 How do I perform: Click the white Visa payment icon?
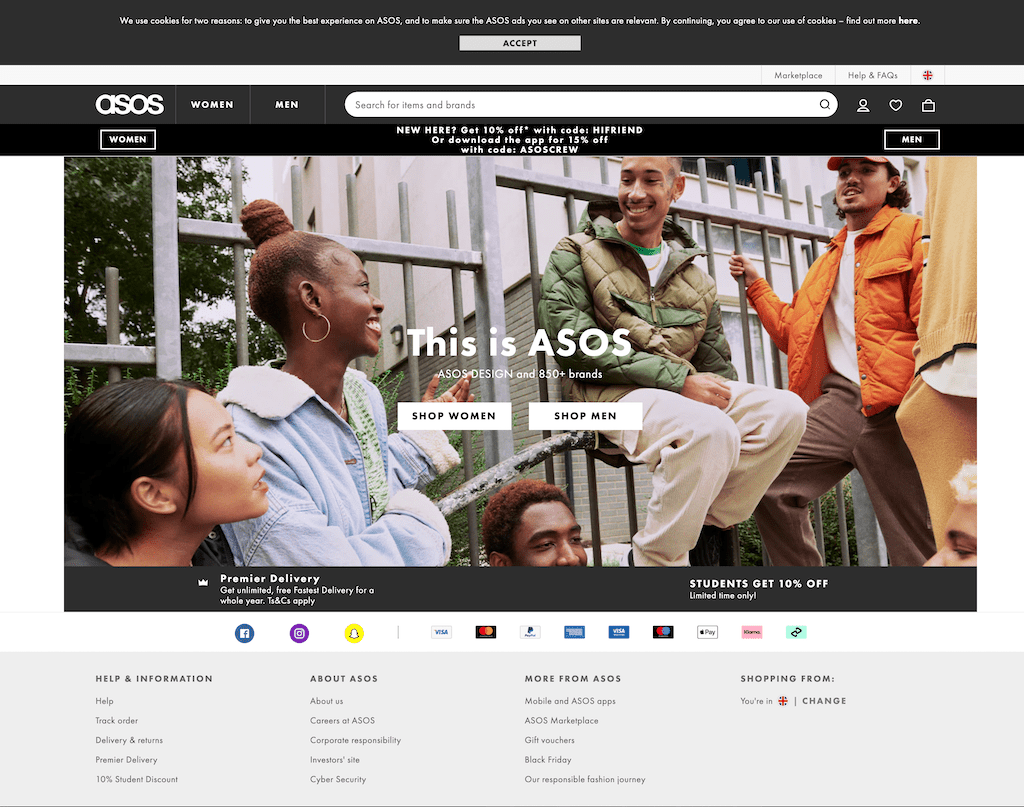point(441,632)
